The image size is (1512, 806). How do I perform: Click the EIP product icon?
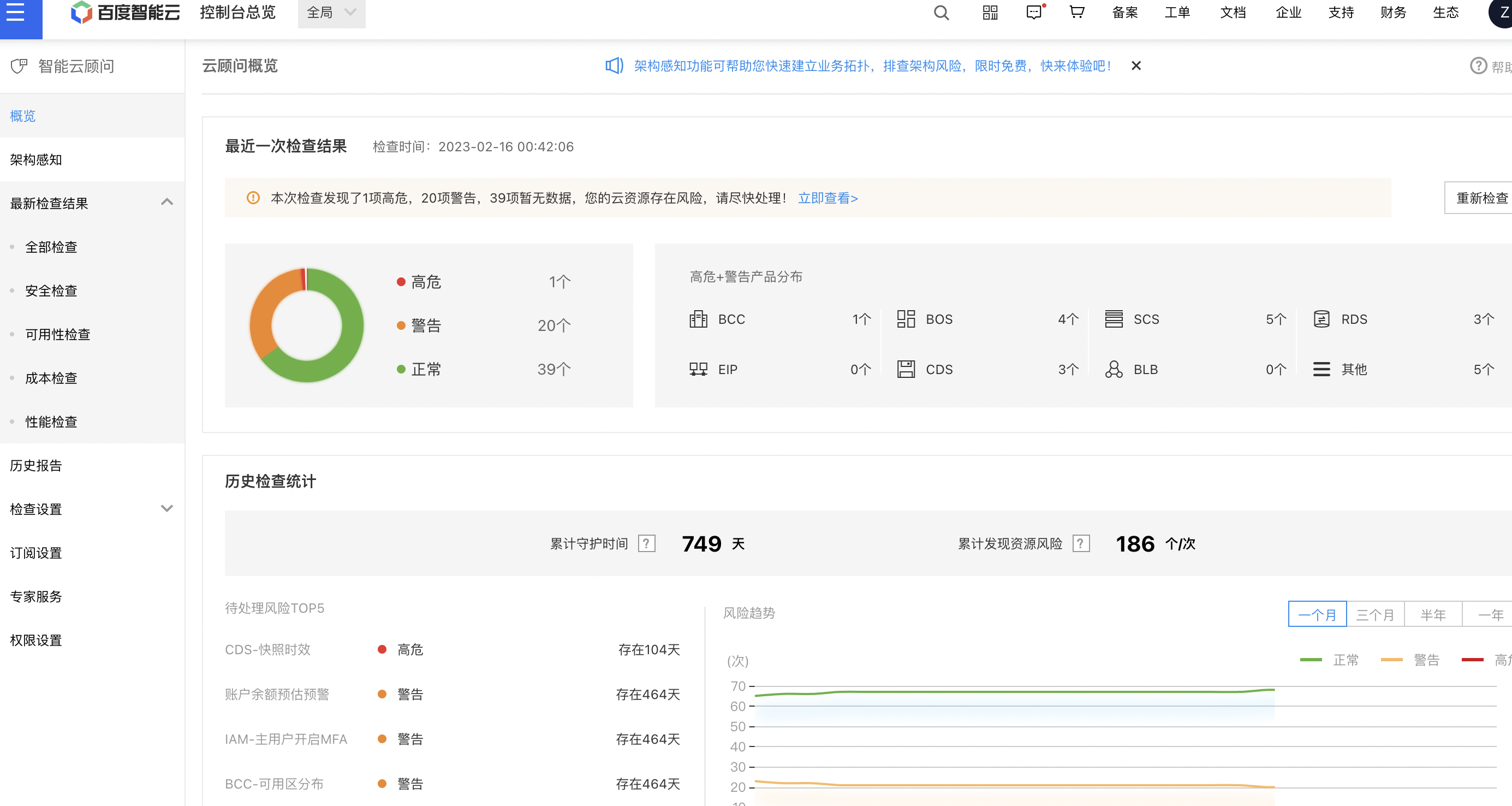point(698,369)
